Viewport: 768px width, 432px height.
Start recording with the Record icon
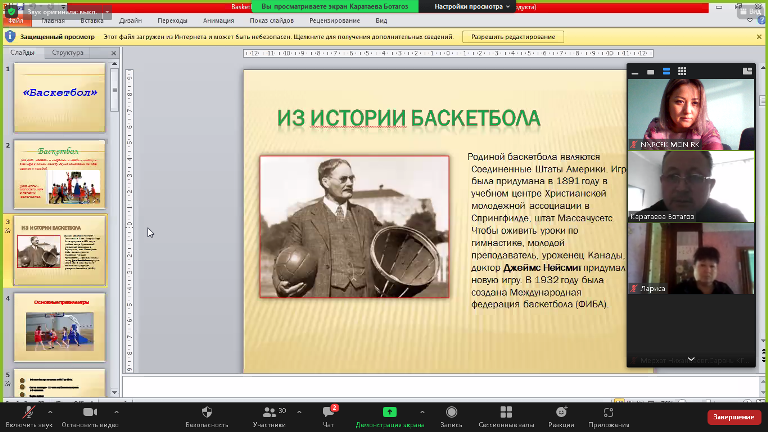pyautogui.click(x=451, y=412)
